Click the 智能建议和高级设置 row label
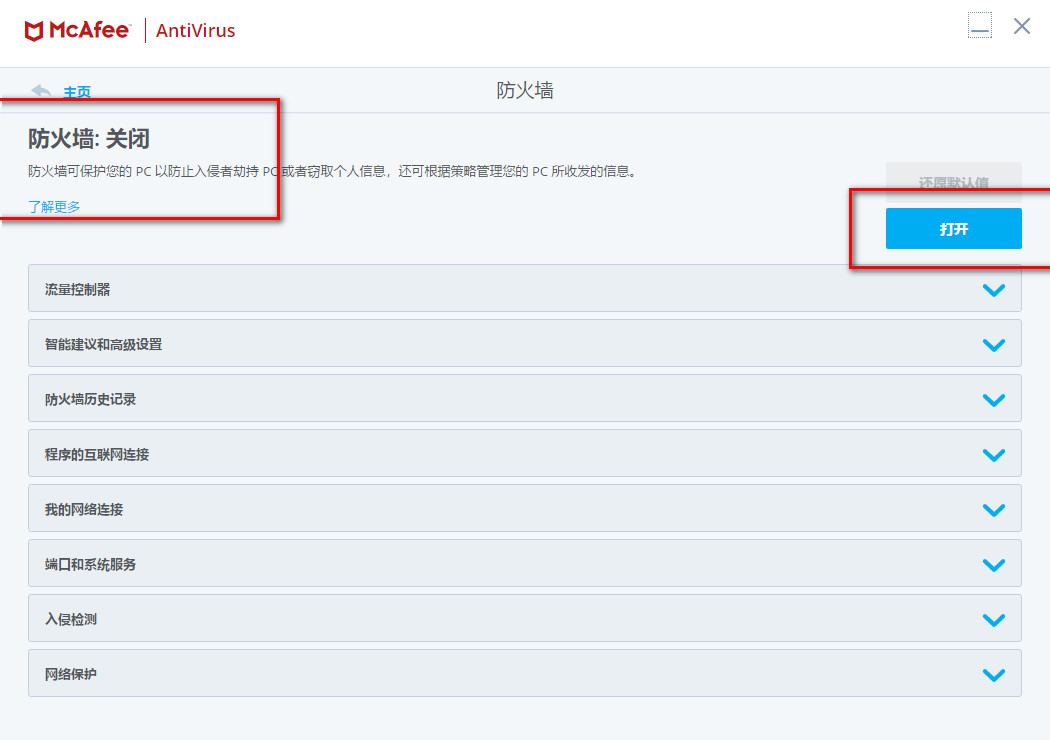 104,344
